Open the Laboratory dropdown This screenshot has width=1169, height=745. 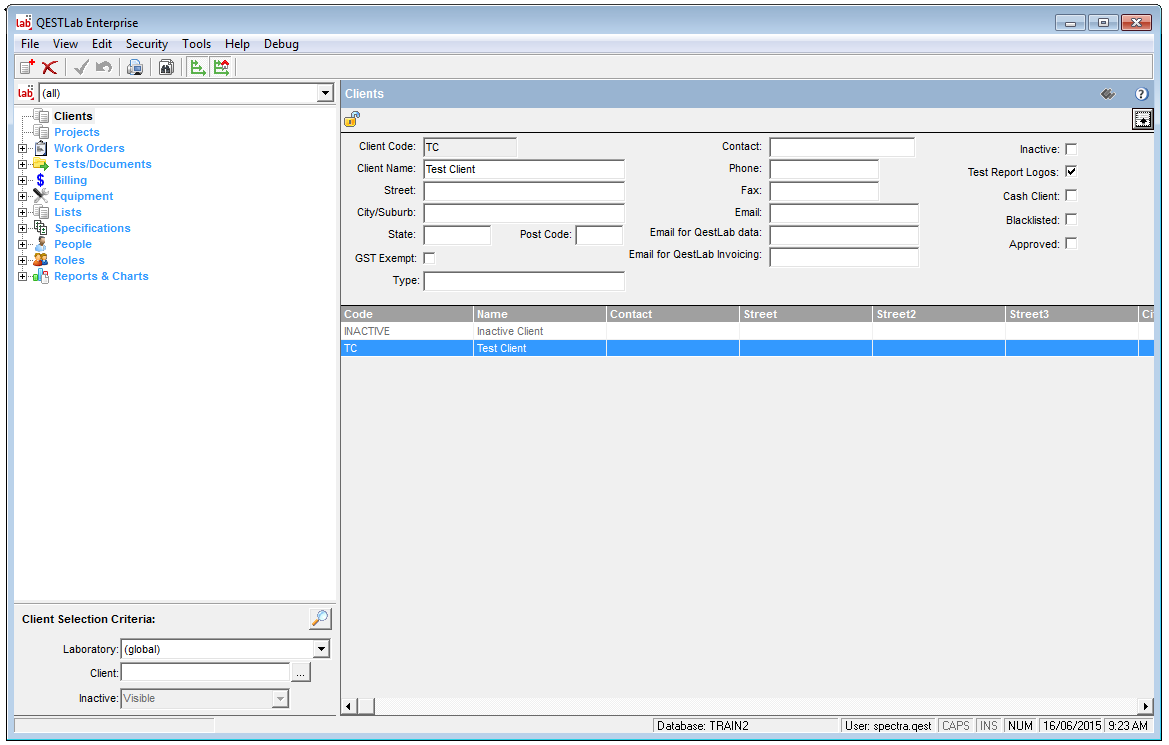[x=320, y=649]
